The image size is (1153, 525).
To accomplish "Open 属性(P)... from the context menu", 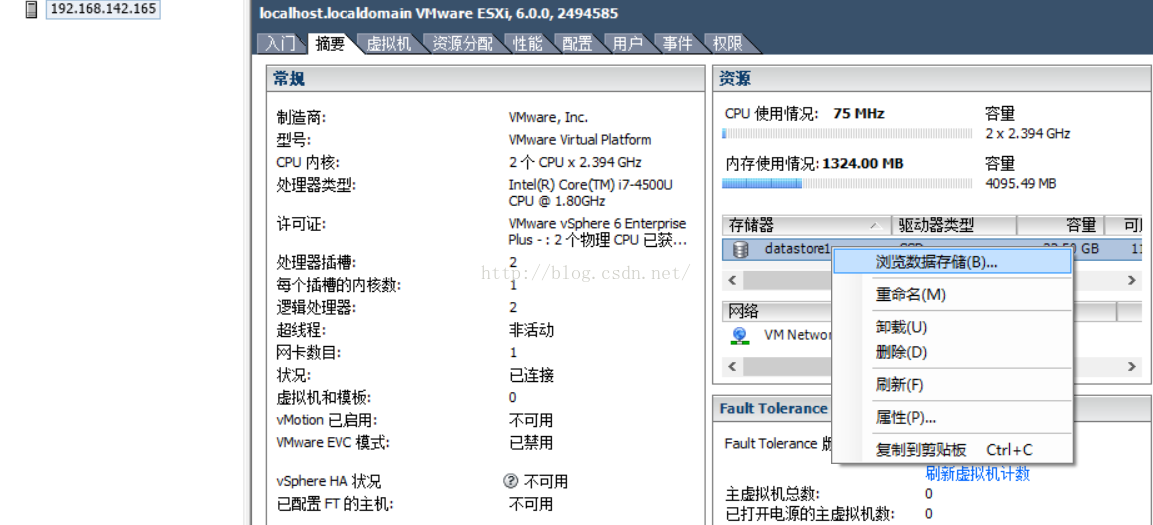I will pos(905,417).
